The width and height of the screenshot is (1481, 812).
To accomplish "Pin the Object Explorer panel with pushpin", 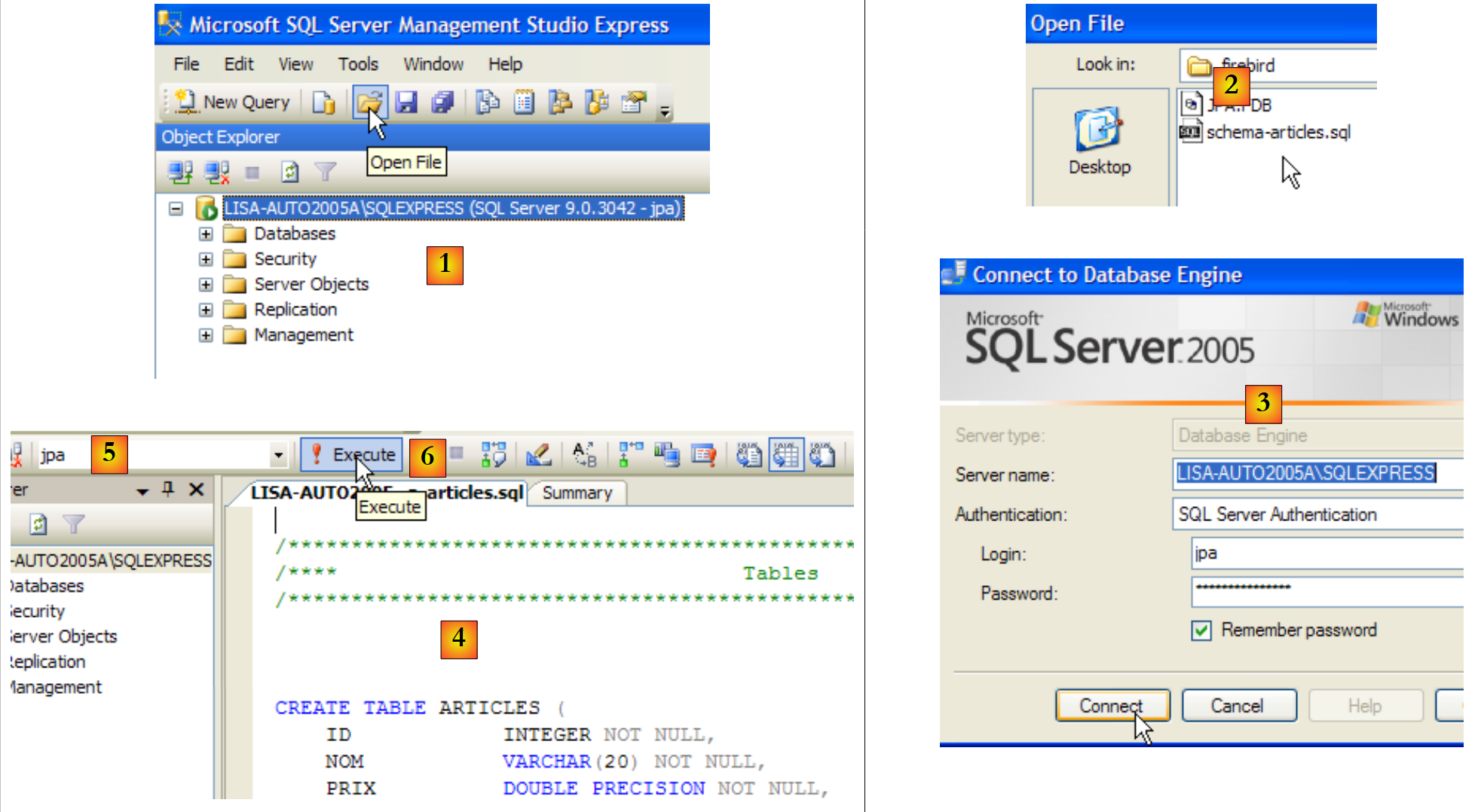I will coord(168,490).
